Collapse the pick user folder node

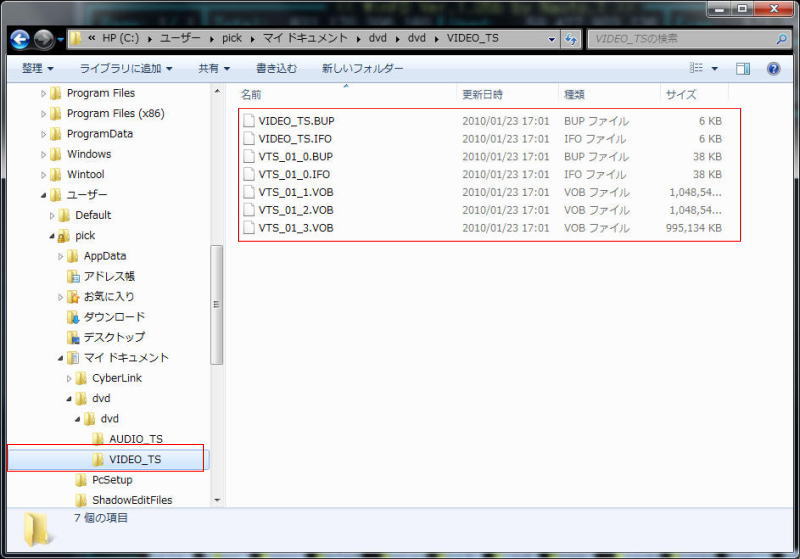pos(52,236)
